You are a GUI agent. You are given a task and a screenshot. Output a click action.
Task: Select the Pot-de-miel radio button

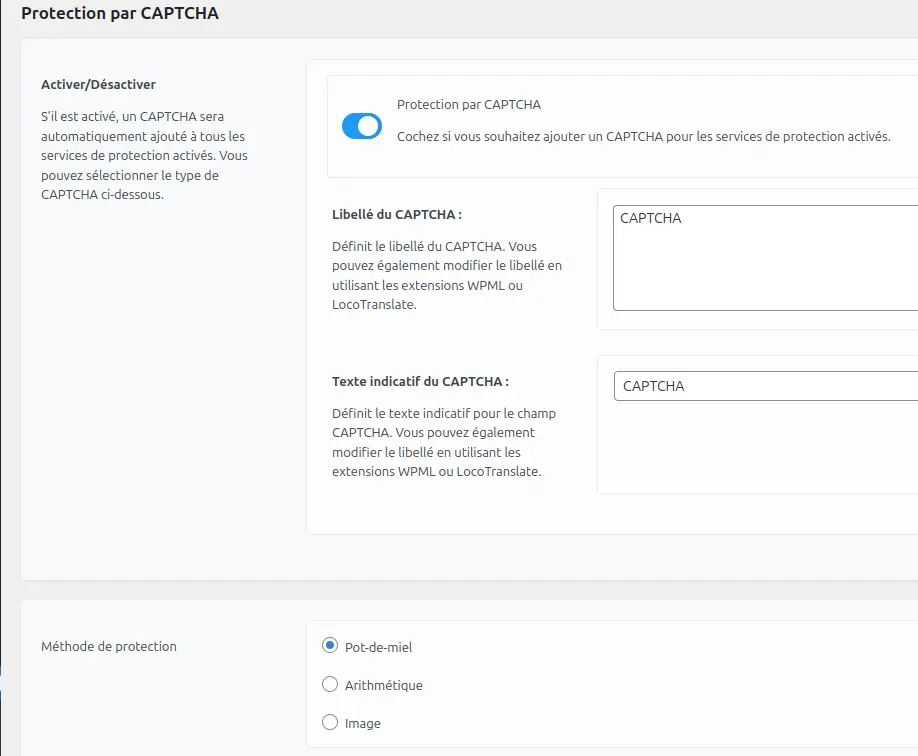(330, 646)
